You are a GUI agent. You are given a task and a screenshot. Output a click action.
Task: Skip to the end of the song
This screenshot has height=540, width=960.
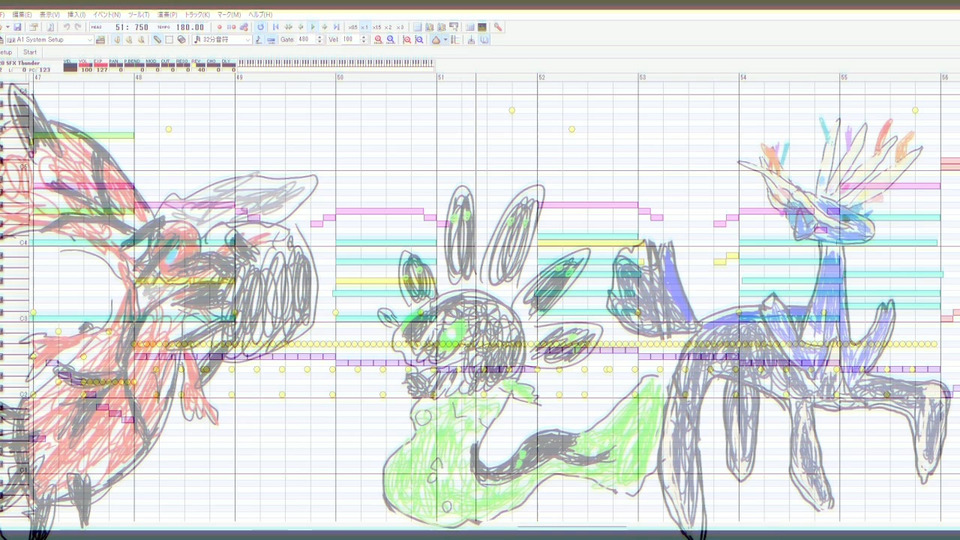(x=336, y=27)
